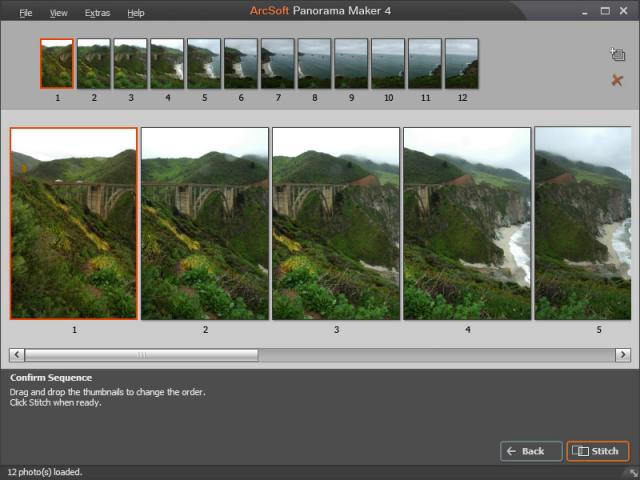Select large preview photo 2
The height and width of the screenshot is (480, 640).
[205, 223]
